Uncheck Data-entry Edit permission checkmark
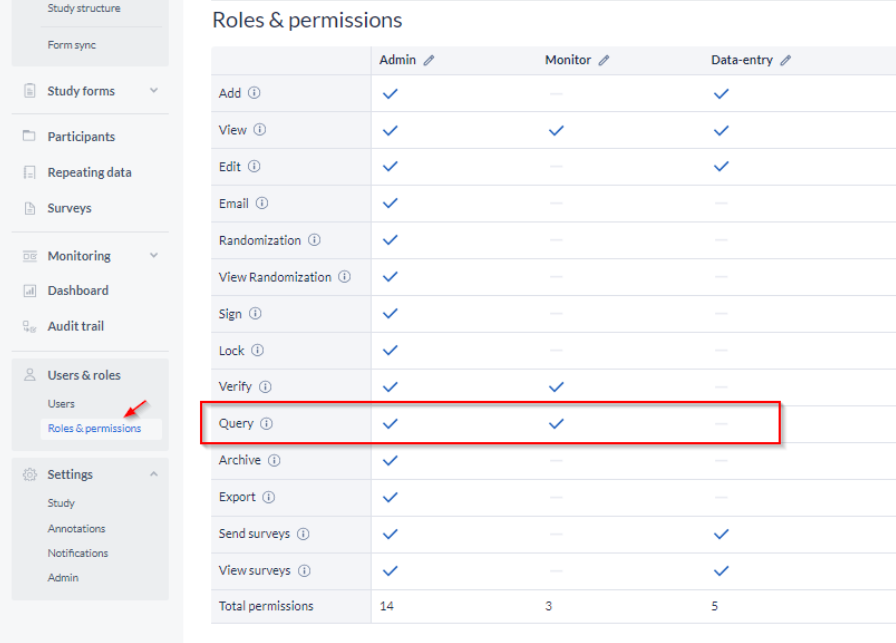This screenshot has height=643, width=896. click(721, 166)
